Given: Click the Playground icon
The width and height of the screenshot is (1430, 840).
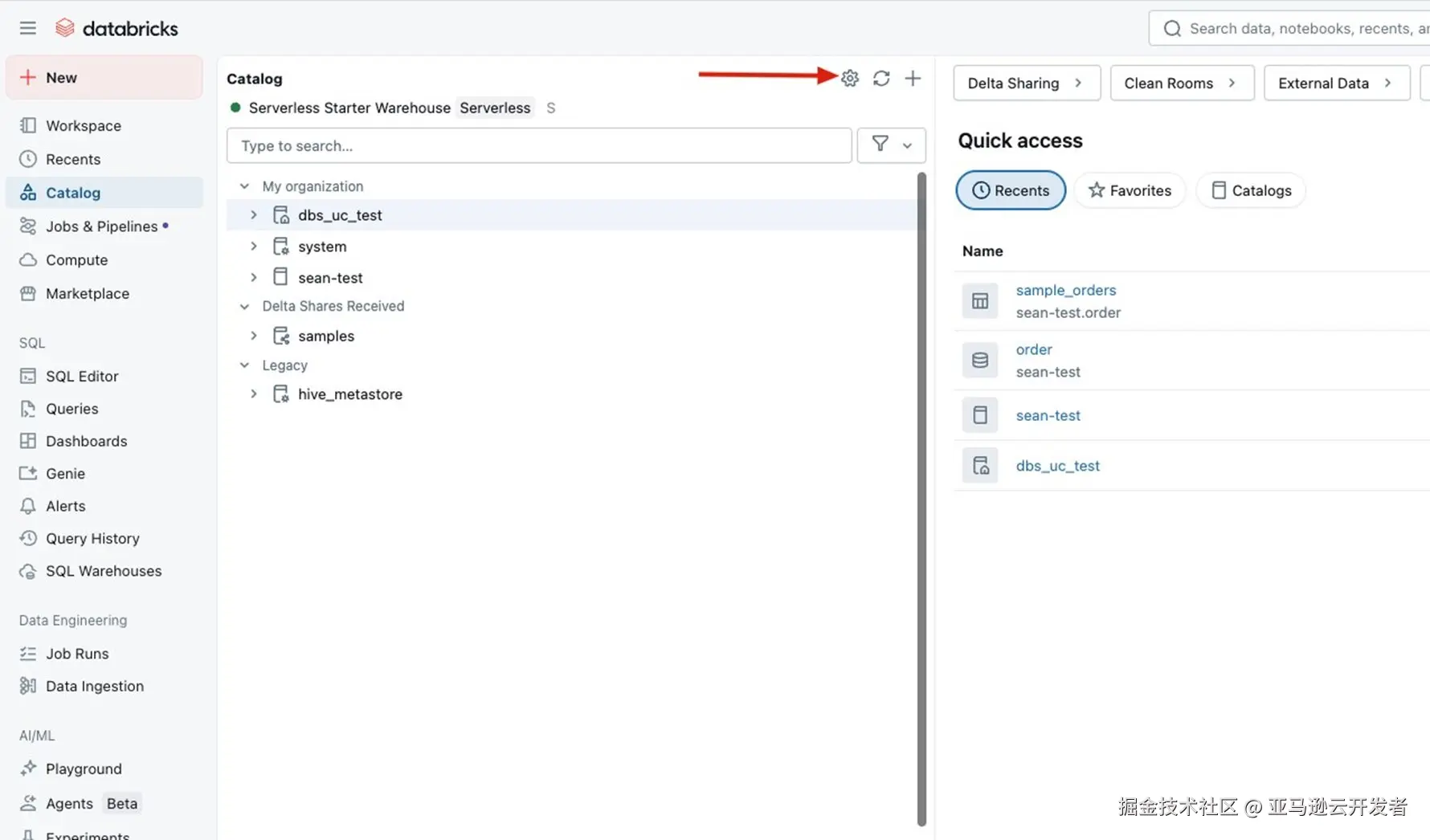Looking at the screenshot, I should [28, 769].
